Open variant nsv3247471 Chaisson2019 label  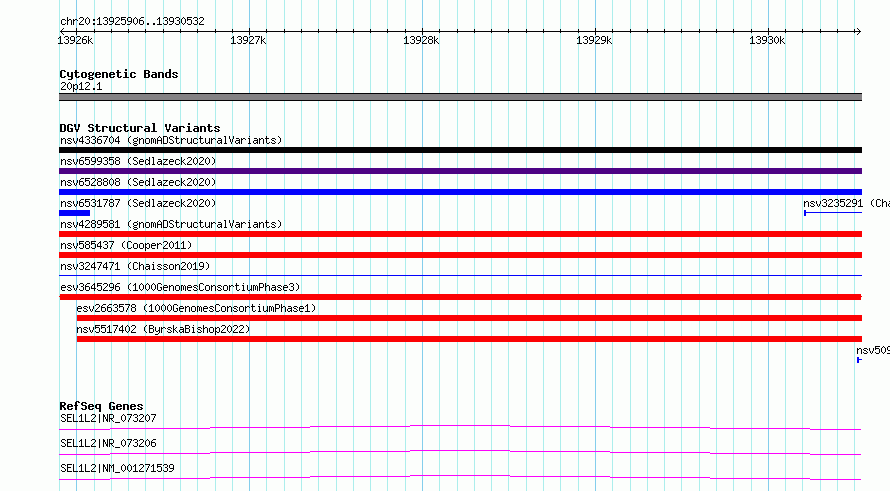[x=135, y=266]
